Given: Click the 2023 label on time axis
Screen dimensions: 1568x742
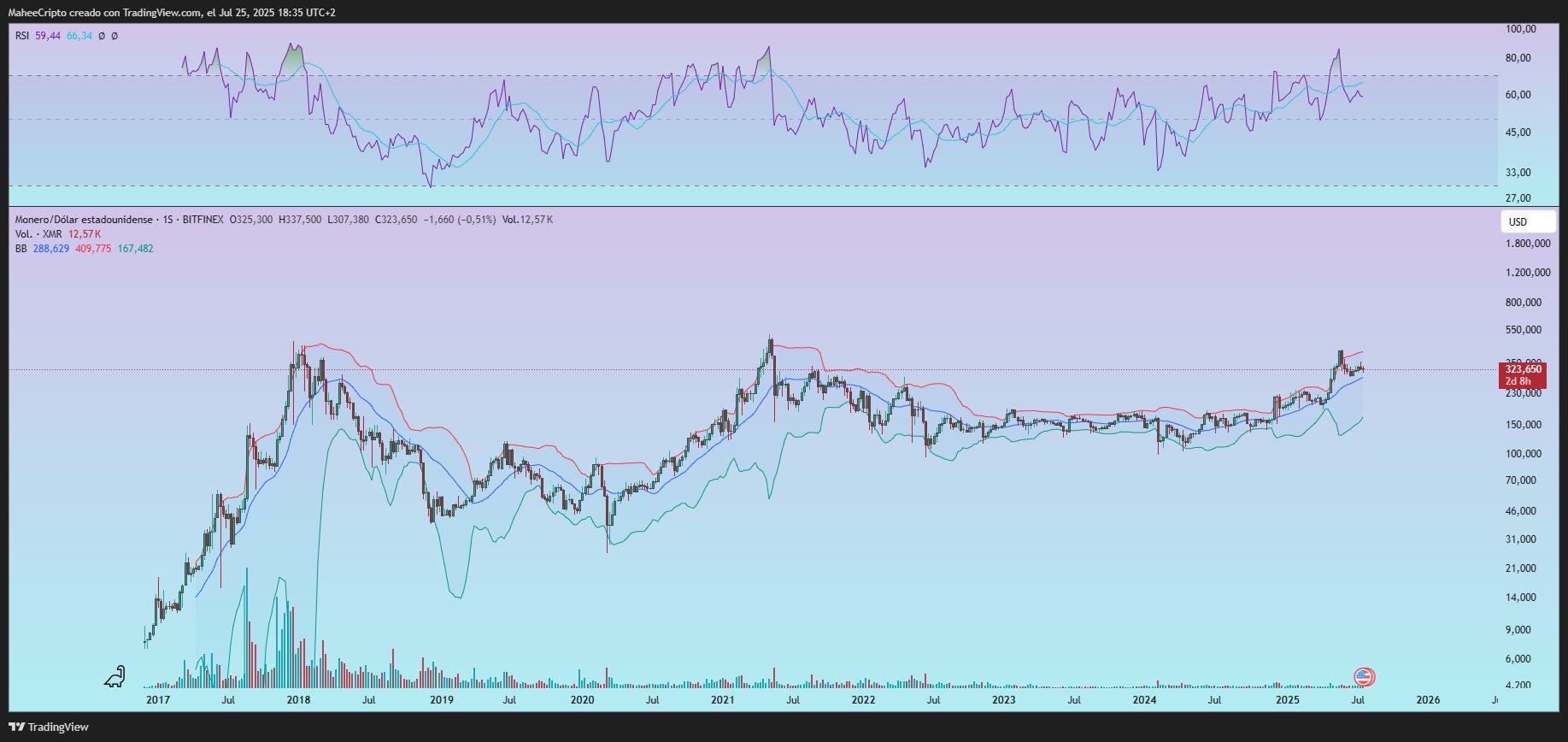Looking at the screenshot, I should pos(1004,700).
